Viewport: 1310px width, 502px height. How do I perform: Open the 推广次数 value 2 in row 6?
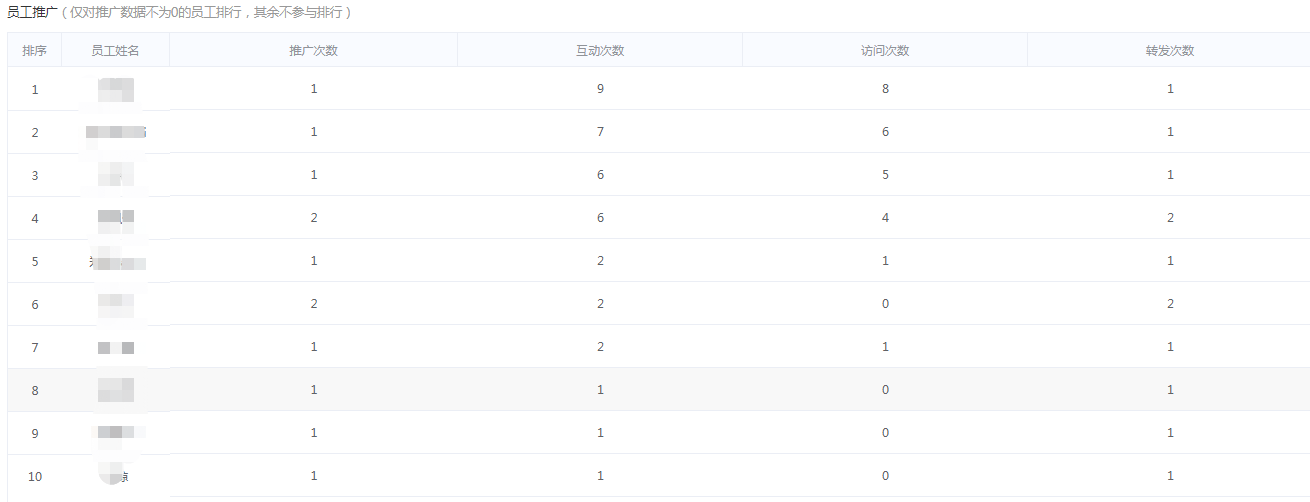(314, 304)
